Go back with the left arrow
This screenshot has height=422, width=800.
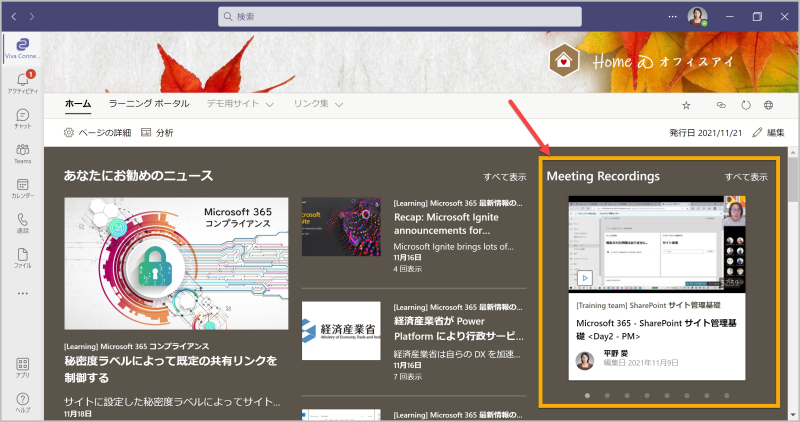pos(14,16)
